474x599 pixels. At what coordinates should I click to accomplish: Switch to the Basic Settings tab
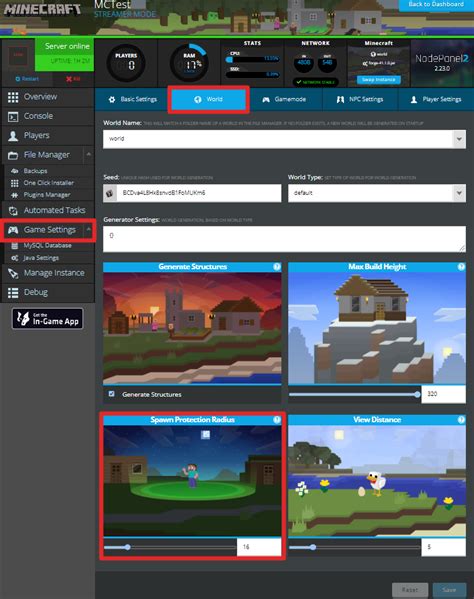tap(133, 100)
